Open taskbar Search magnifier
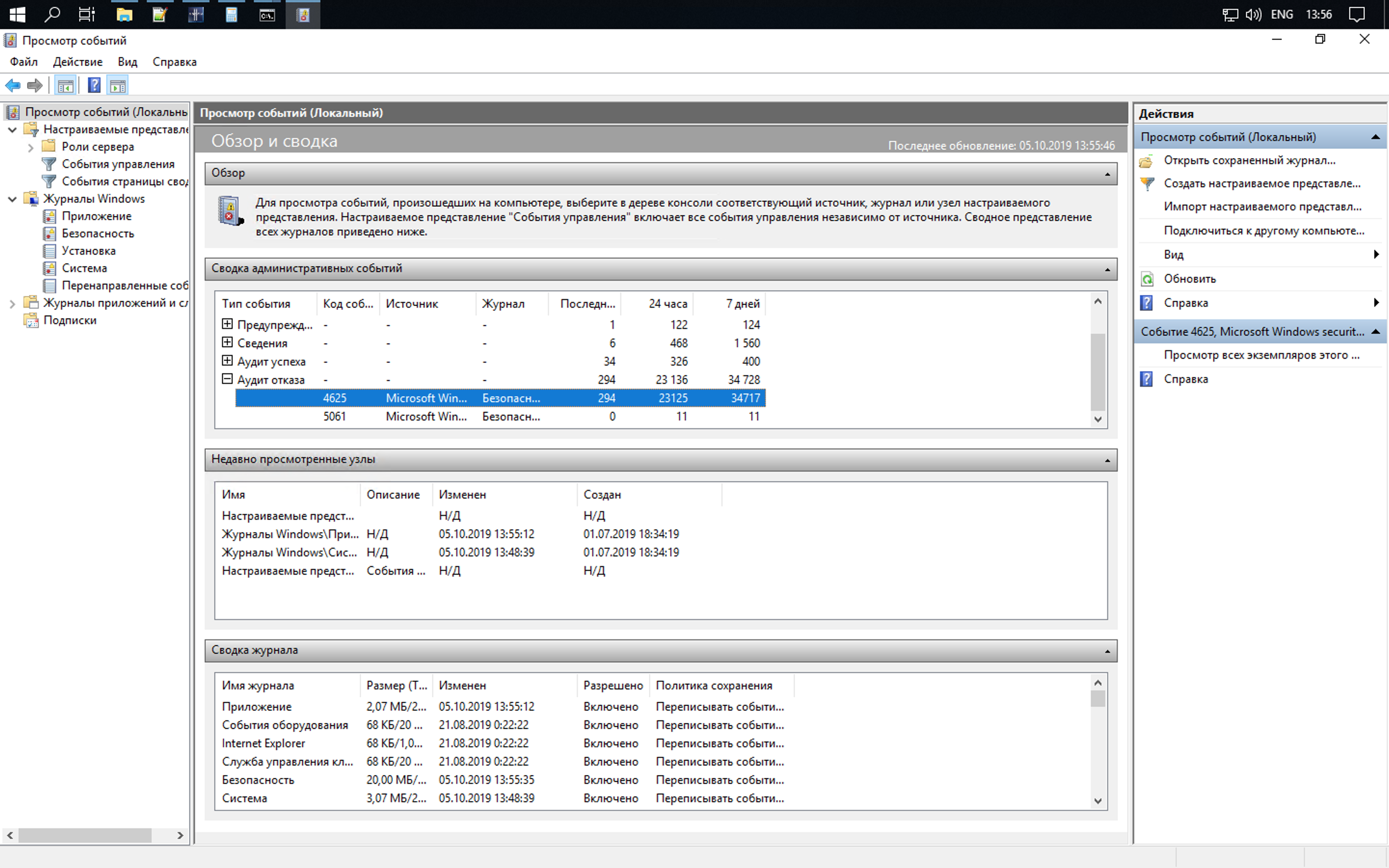Image resolution: width=1389 pixels, height=868 pixels. pos(52,14)
